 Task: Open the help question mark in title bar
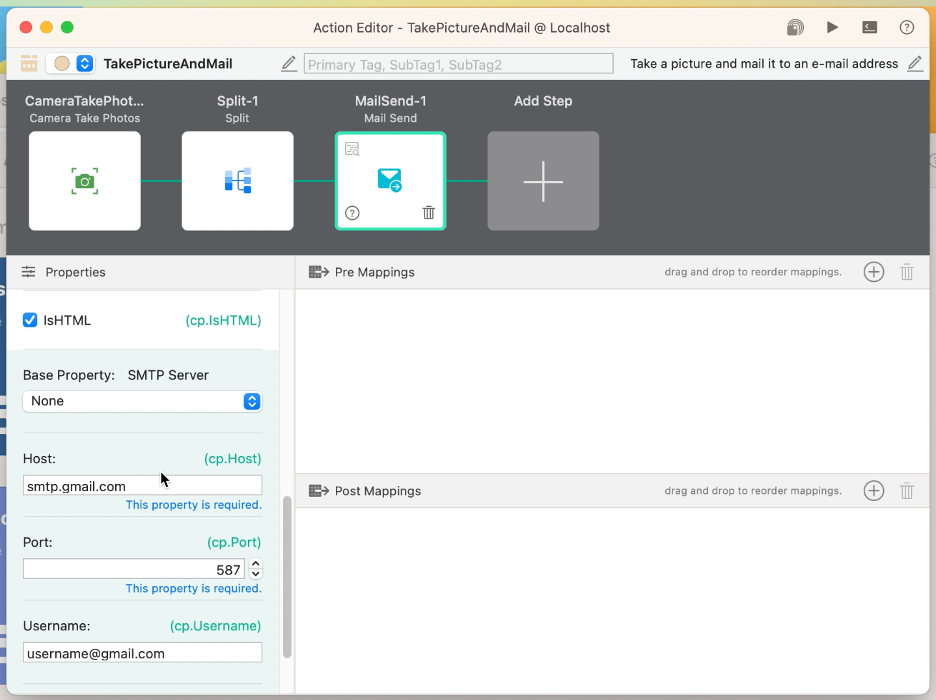[906, 27]
